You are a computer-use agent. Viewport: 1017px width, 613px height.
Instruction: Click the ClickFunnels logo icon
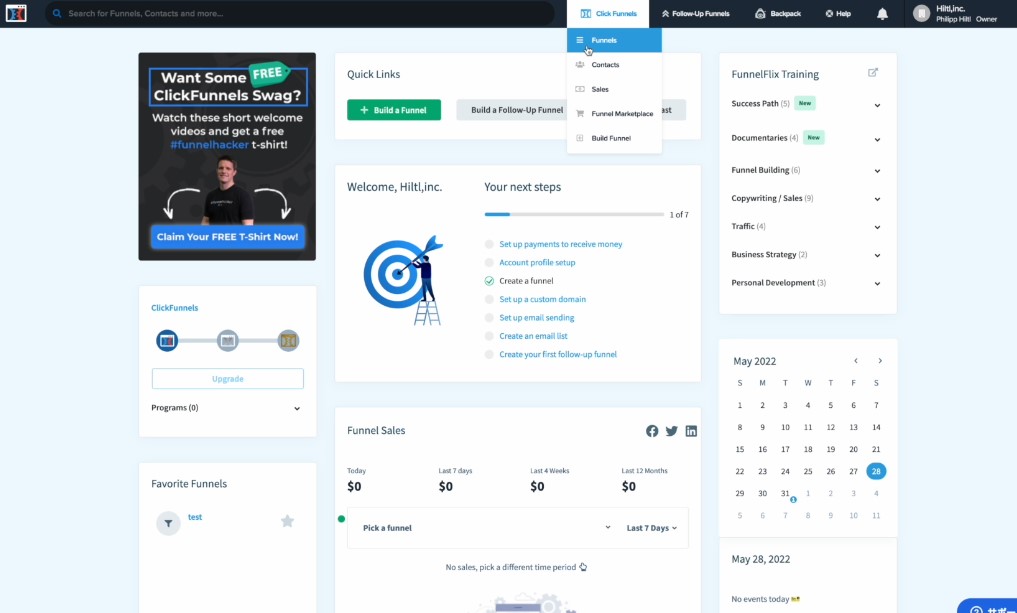coord(16,13)
